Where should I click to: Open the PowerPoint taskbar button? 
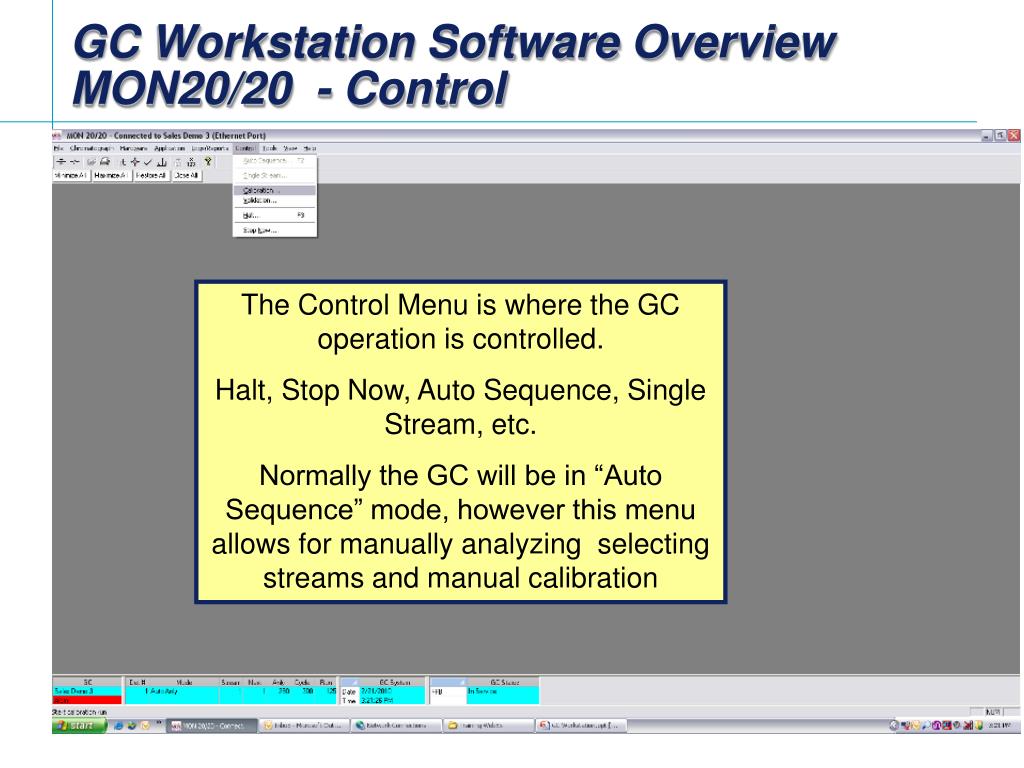click(581, 726)
